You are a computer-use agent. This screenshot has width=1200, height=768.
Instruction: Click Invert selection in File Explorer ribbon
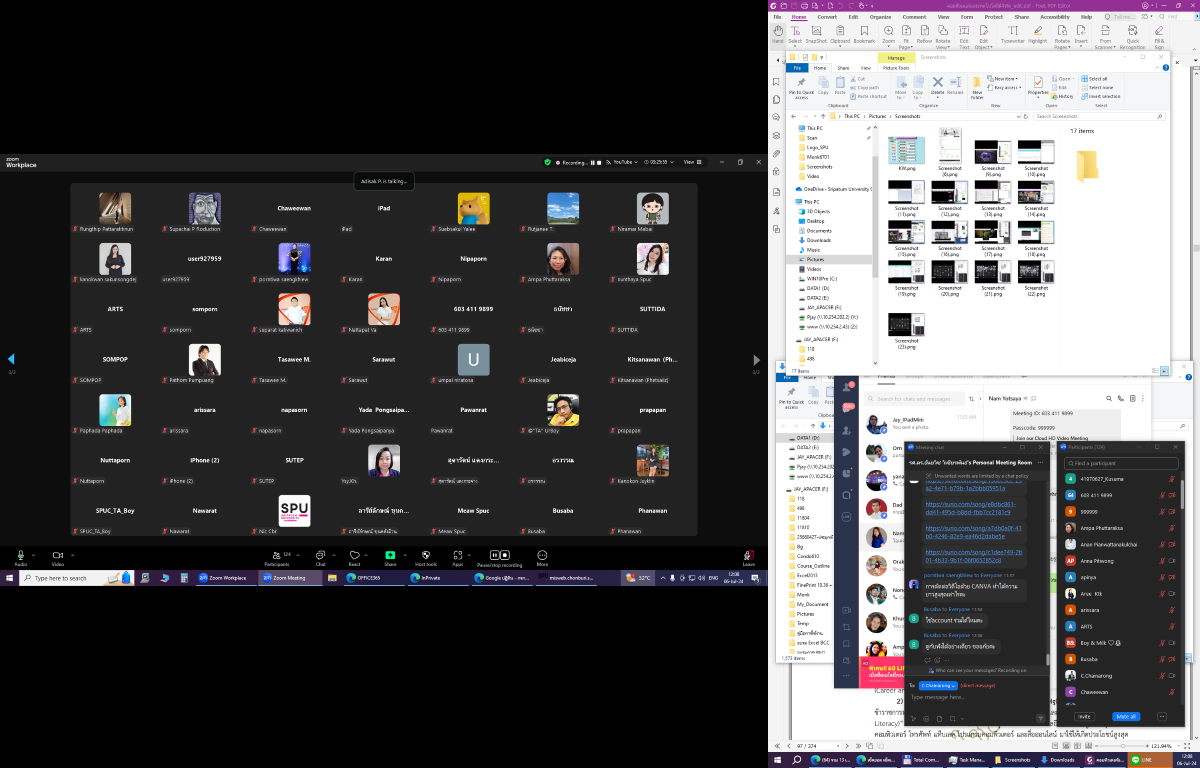(x=1101, y=96)
